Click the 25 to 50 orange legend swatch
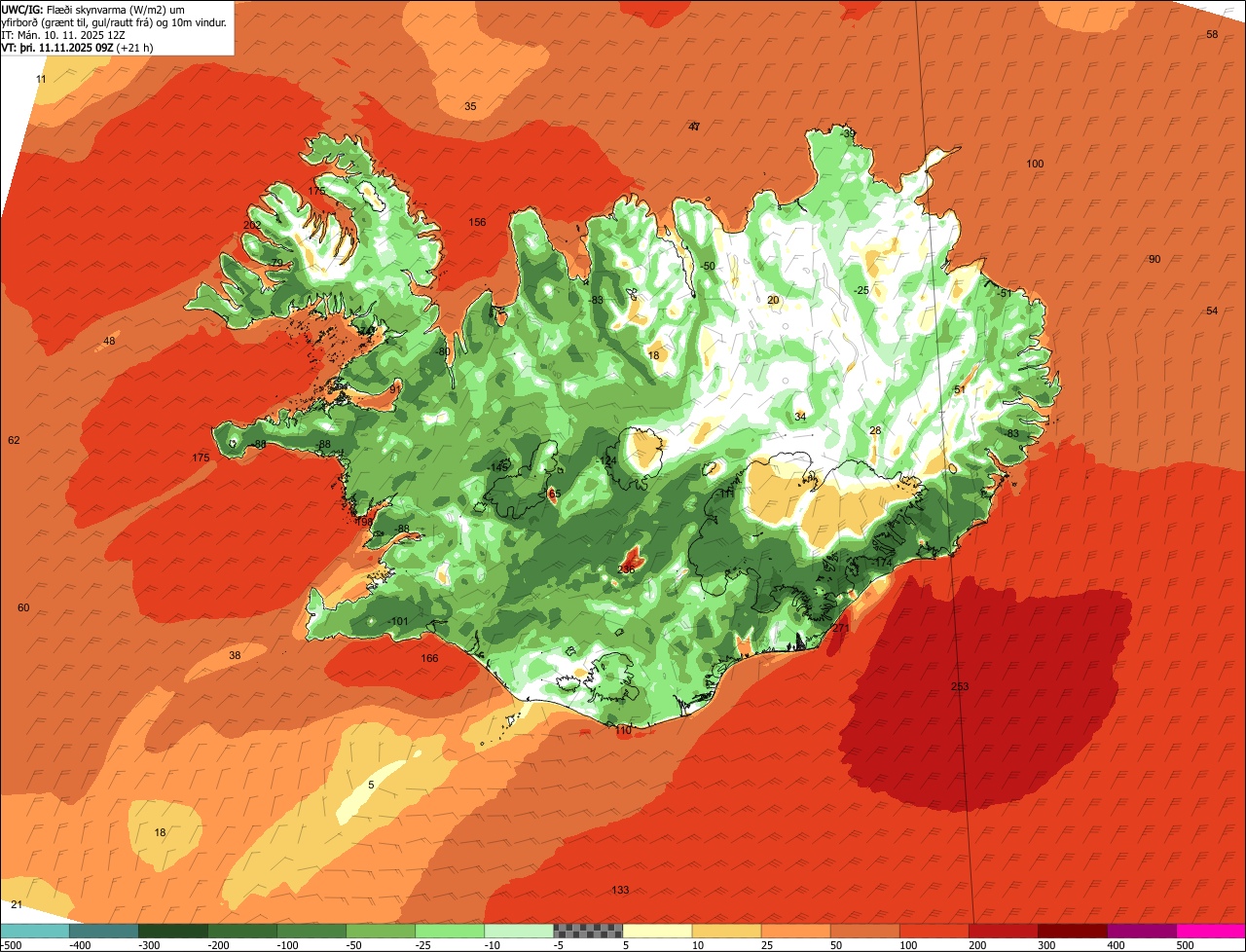 point(795,931)
